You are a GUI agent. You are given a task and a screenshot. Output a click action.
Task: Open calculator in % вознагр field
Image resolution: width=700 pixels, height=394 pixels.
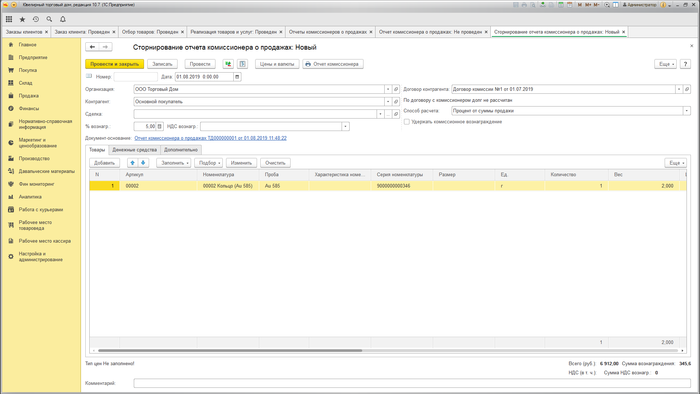159,127
